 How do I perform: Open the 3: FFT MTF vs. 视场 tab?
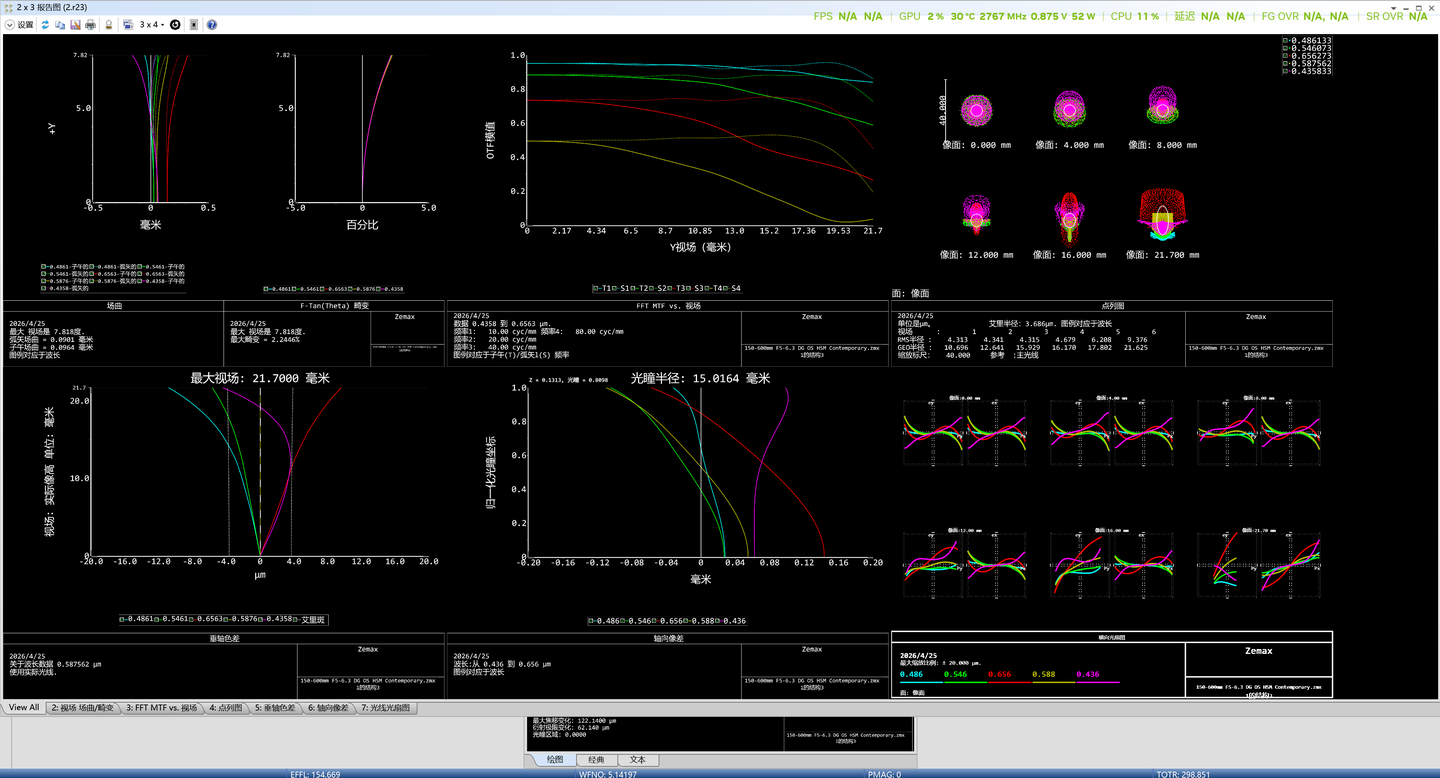pos(162,708)
